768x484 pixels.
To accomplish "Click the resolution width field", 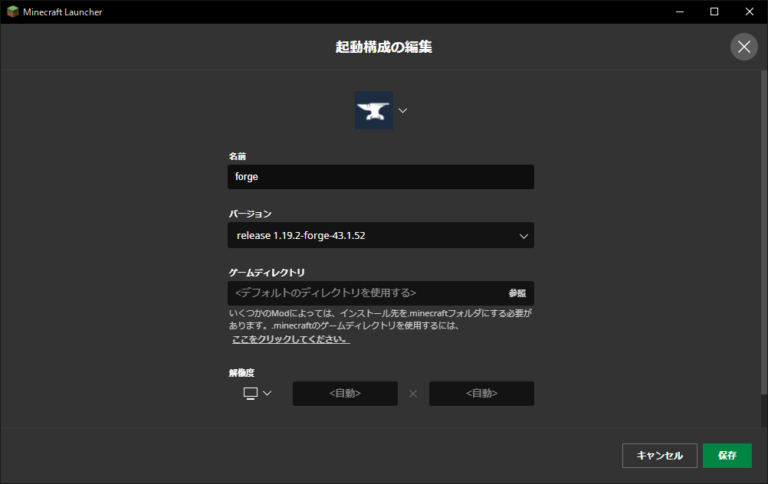I will [345, 393].
